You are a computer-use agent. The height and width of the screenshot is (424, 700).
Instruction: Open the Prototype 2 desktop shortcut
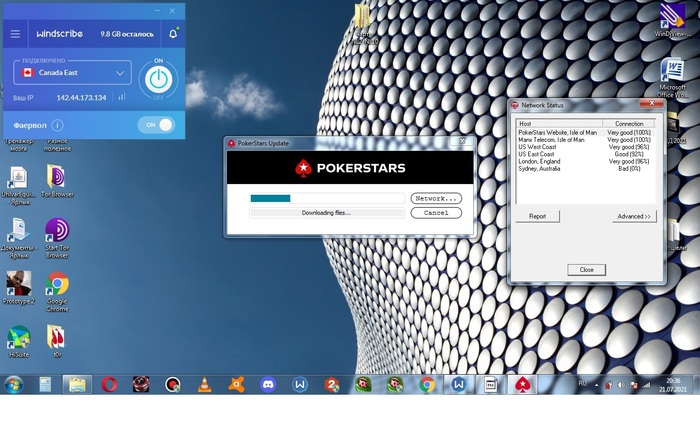[x=18, y=288]
